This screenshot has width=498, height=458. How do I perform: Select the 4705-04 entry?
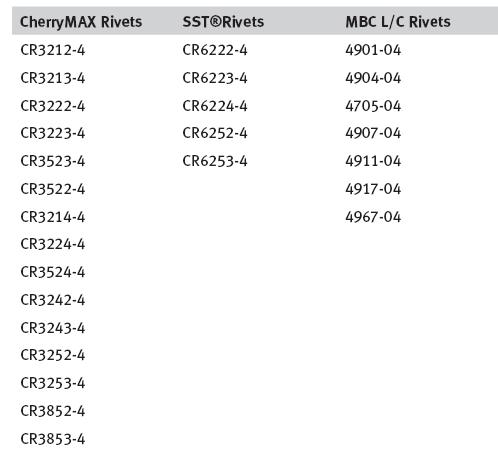(373, 106)
